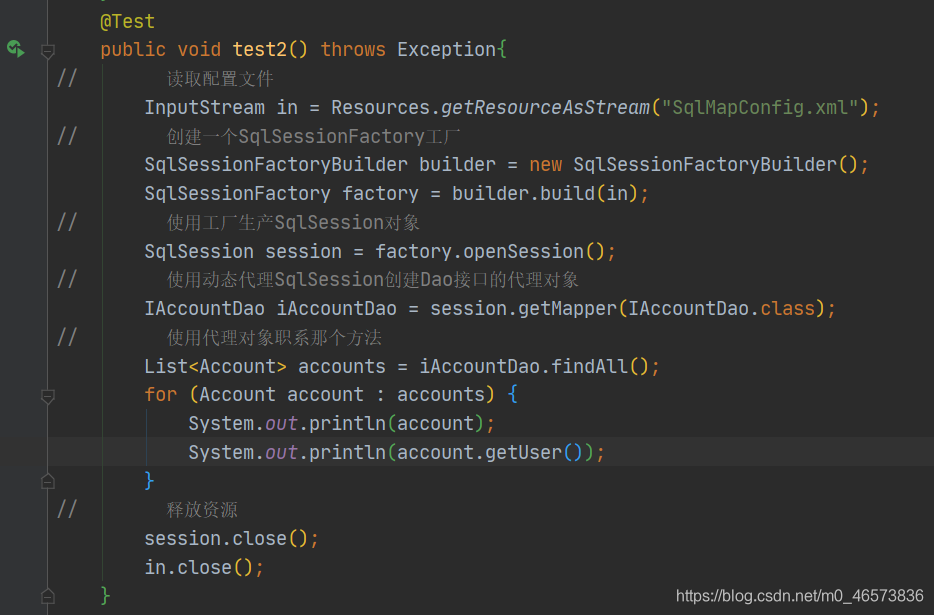Click the account.getUser() expression

point(489,453)
